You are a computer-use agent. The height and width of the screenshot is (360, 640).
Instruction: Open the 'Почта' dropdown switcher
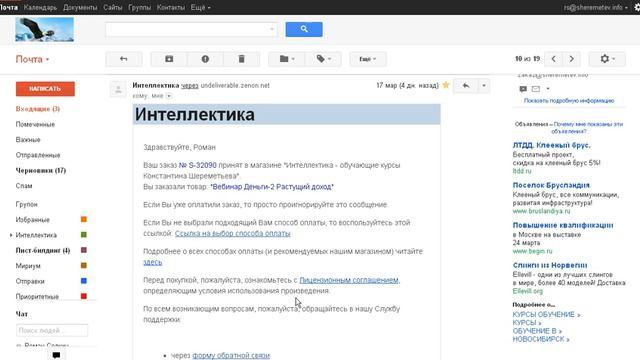32,60
